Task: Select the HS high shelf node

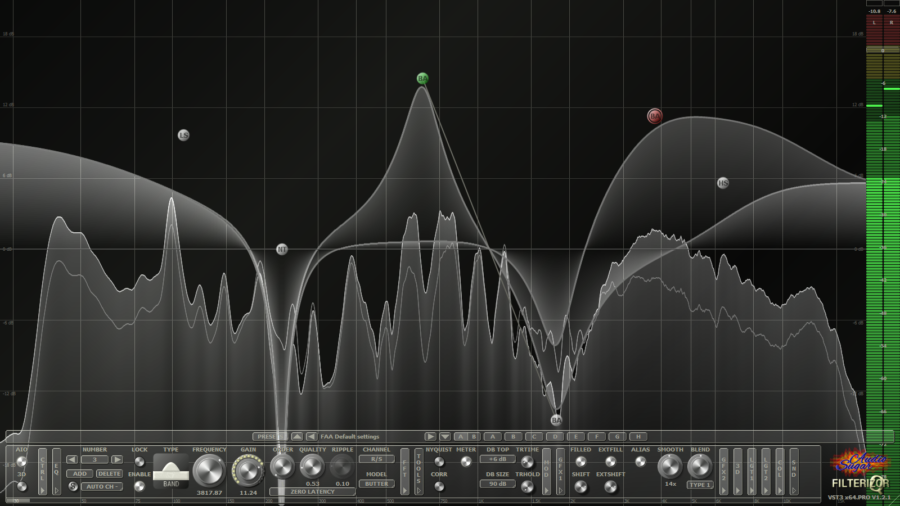Action: [x=723, y=183]
